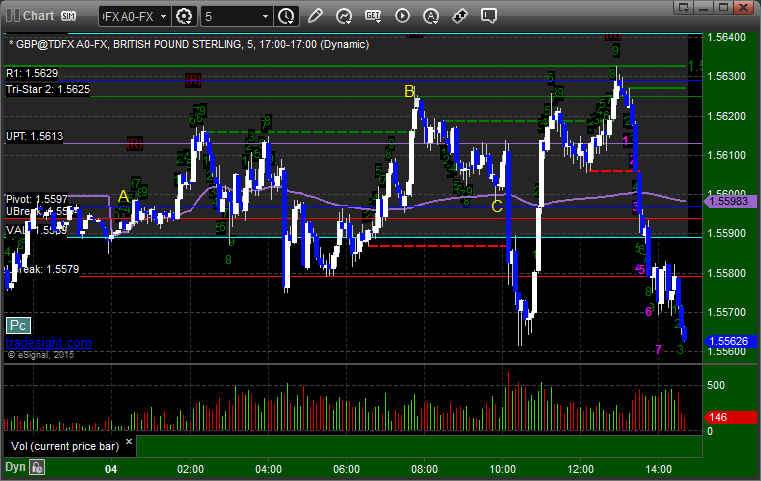Image resolution: width=761 pixels, height=481 pixels.
Task: Open the tradesight.com link
Action: pos(49,343)
